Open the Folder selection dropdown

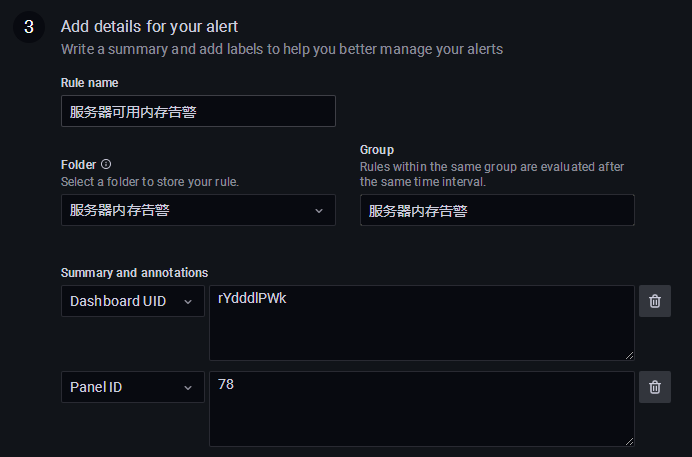coord(198,210)
